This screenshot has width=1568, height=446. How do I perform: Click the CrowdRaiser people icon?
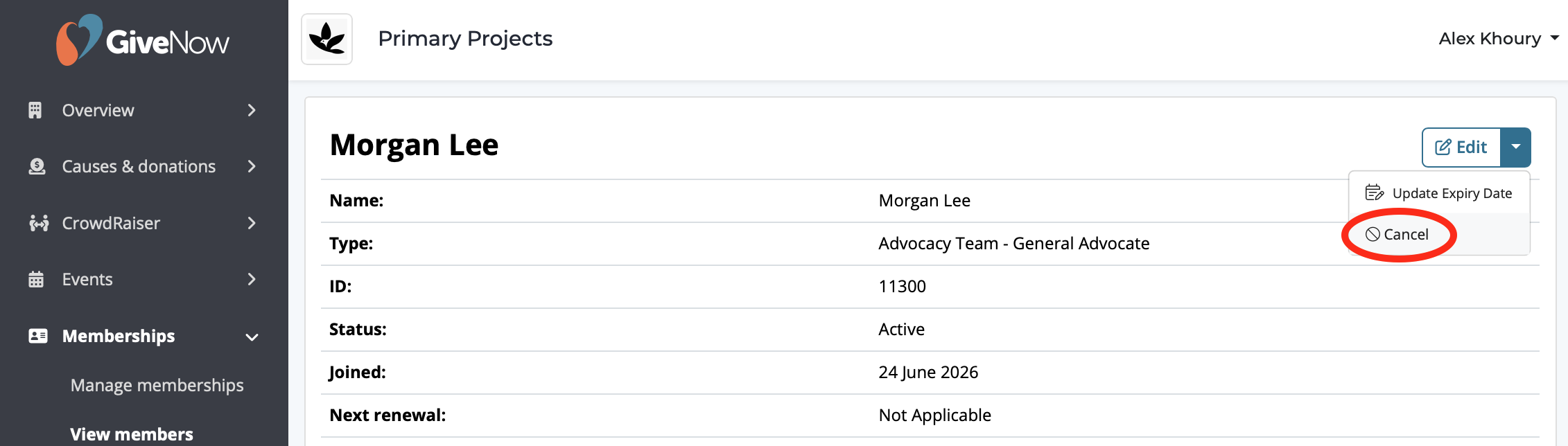(39, 223)
